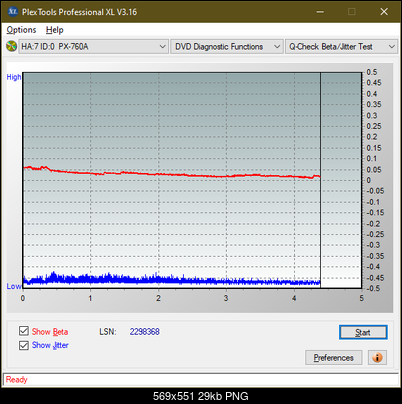
Task: Close the PlexTools Professional window
Action: (x=384, y=12)
